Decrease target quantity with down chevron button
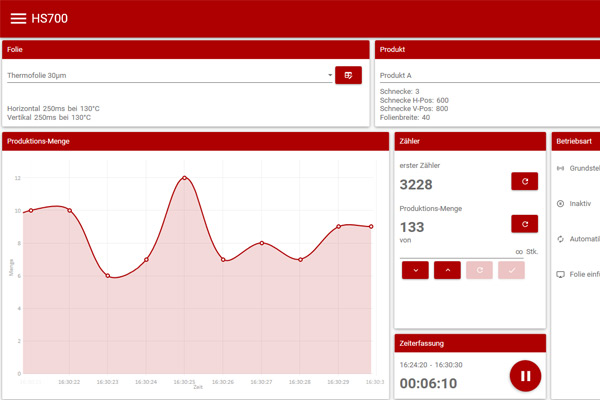 pos(415,270)
